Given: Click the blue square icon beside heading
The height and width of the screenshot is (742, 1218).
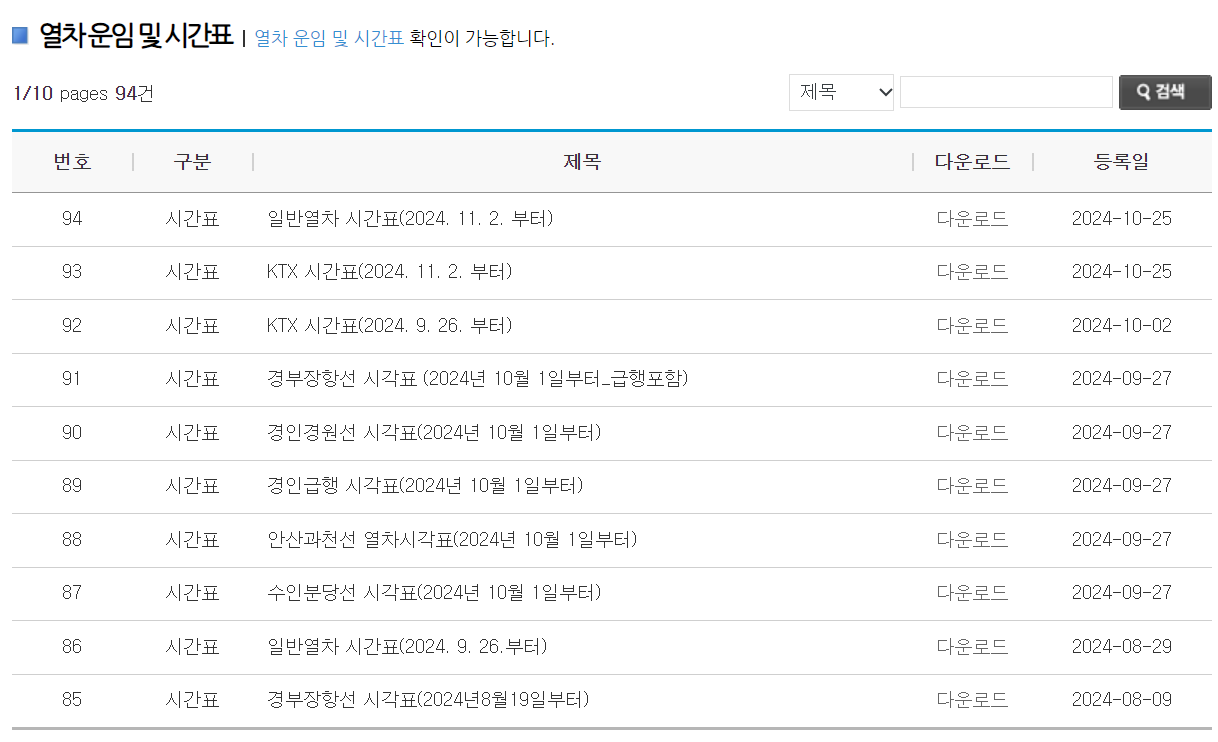Looking at the screenshot, I should pyautogui.click(x=20, y=36).
